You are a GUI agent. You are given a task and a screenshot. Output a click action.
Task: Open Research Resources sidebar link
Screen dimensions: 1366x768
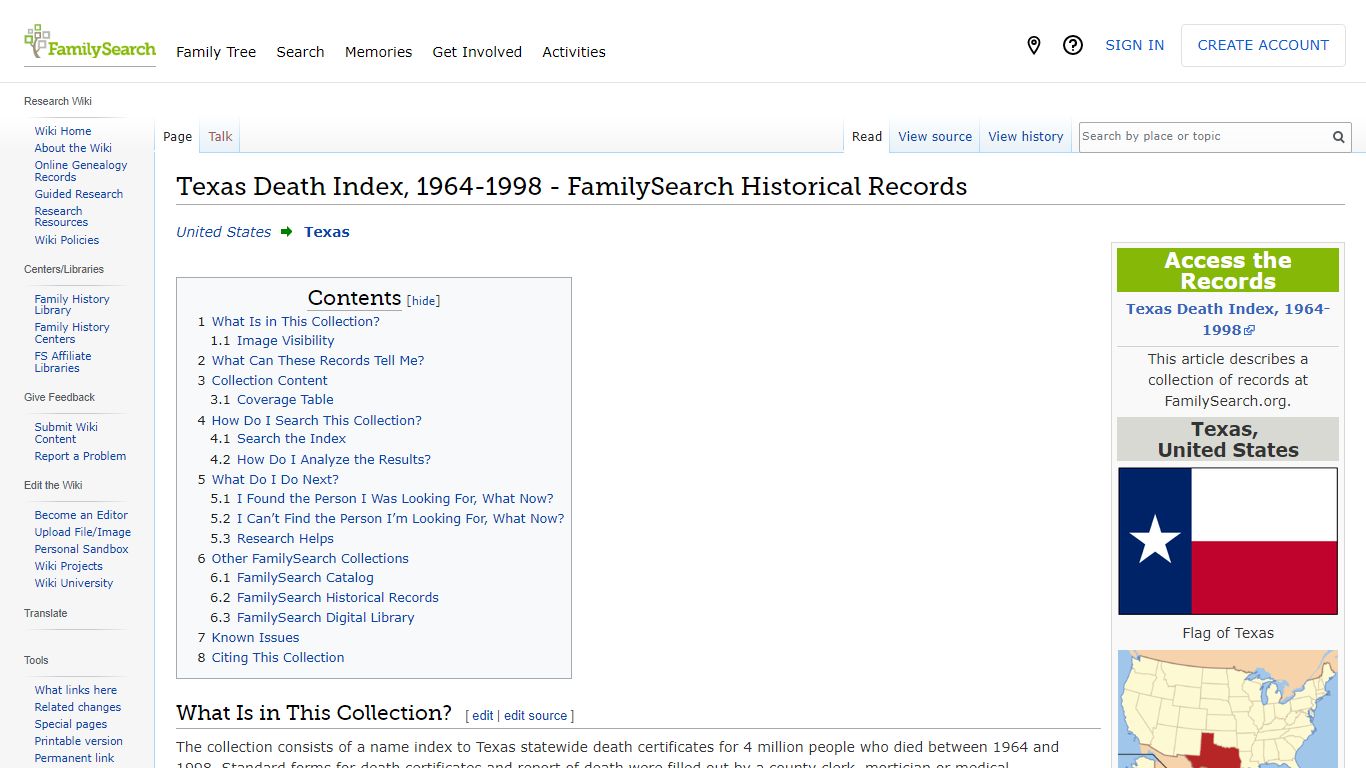(61, 217)
